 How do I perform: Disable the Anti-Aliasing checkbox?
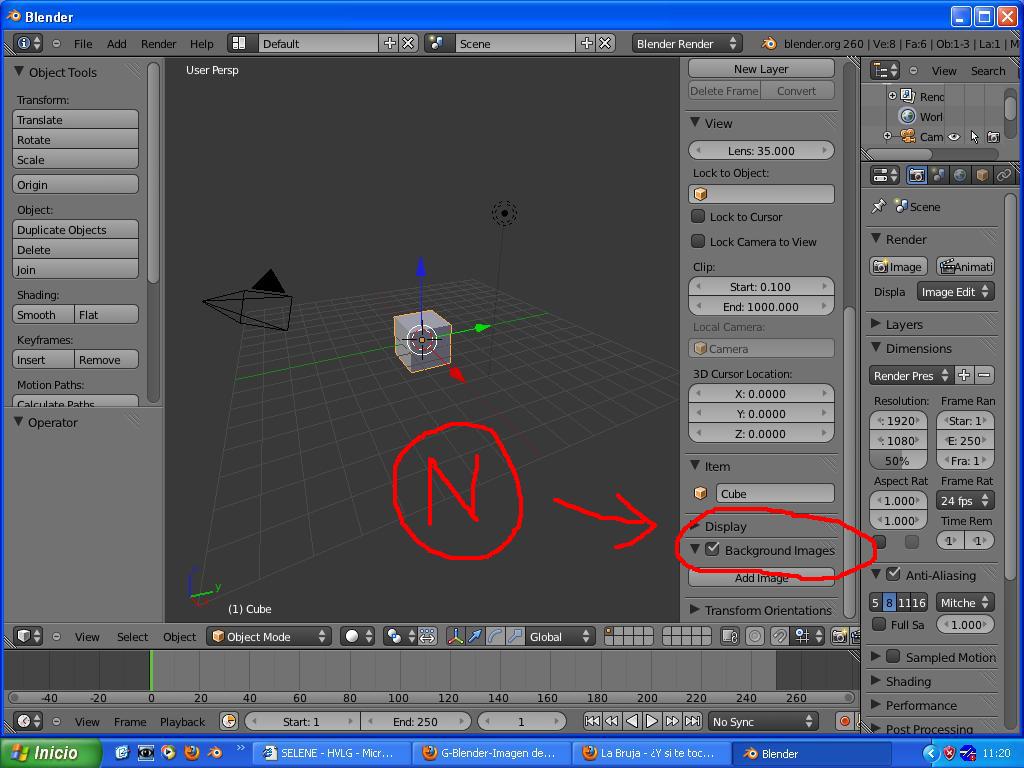(x=893, y=574)
